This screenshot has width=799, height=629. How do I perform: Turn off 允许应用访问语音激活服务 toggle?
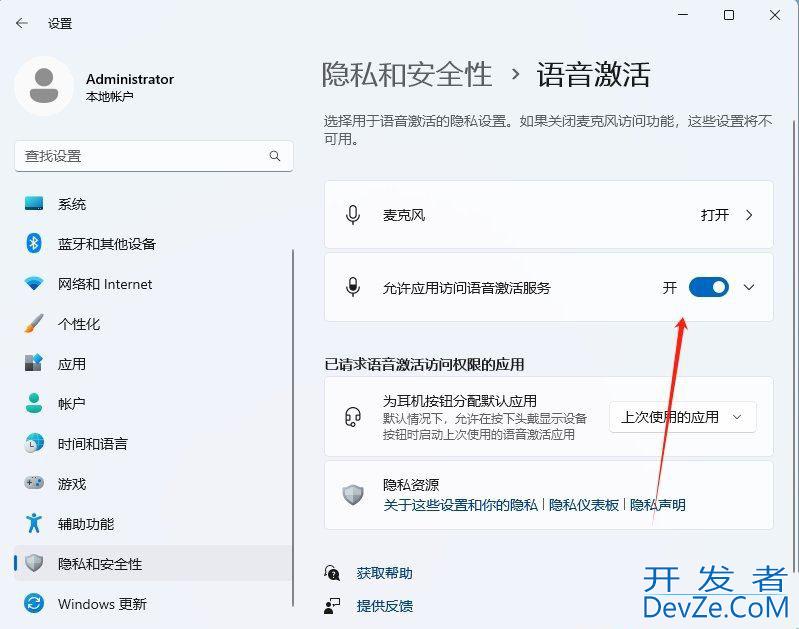click(708, 287)
